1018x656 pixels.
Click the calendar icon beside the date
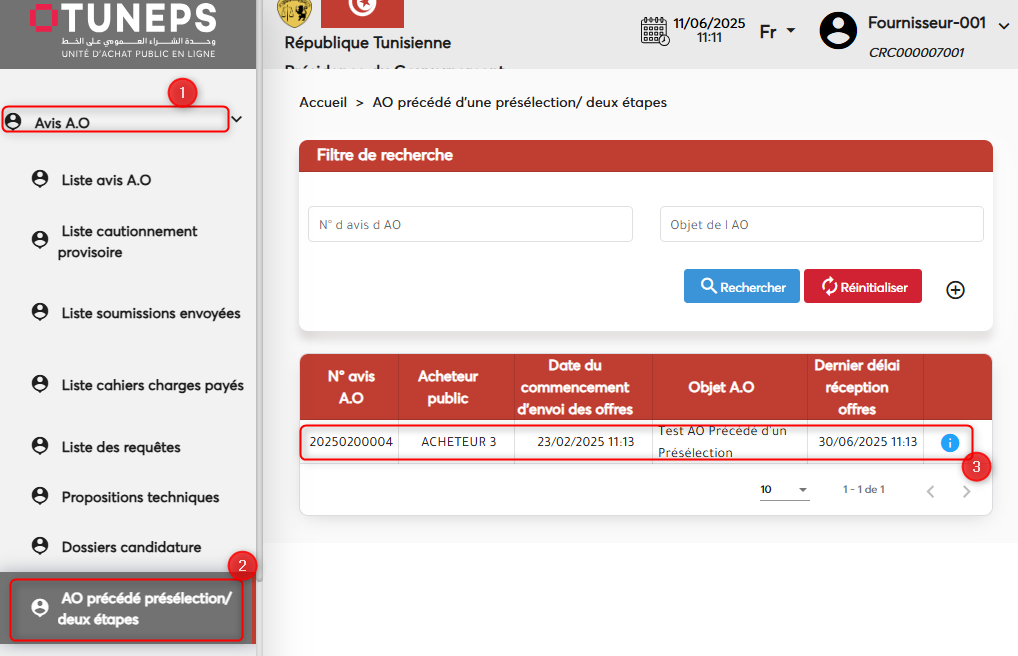click(654, 30)
